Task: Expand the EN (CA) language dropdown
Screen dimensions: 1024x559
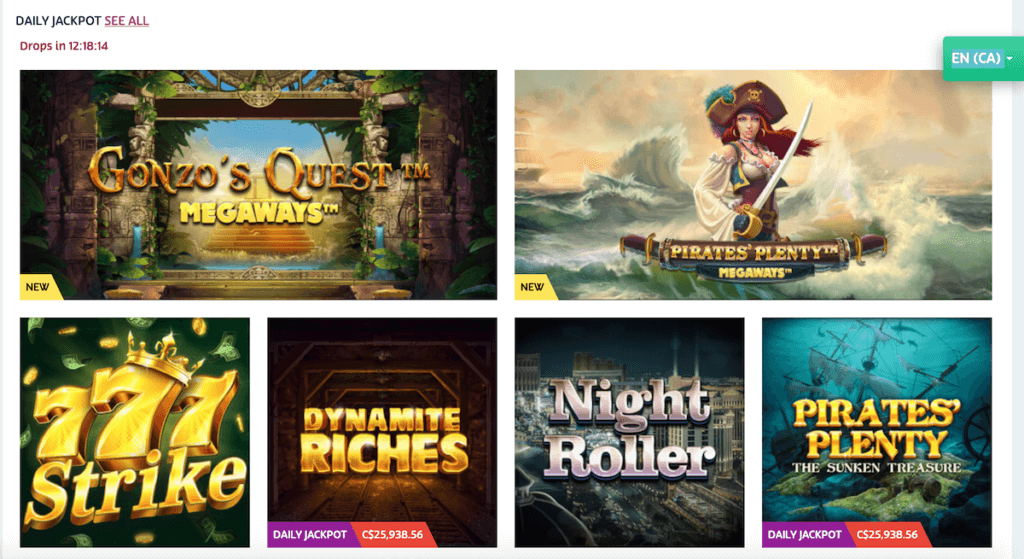Action: (x=982, y=58)
